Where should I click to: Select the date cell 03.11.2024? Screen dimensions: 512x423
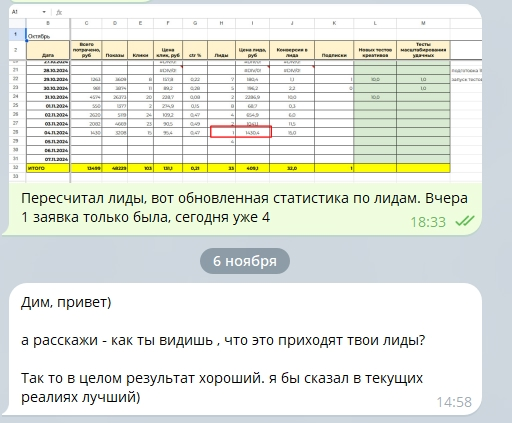[48, 124]
